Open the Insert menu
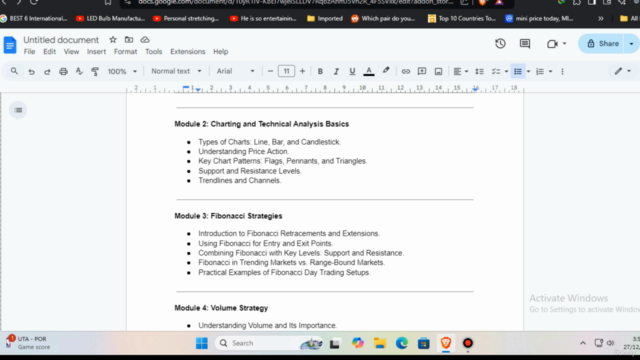This screenshot has height=360, width=640. [96, 51]
